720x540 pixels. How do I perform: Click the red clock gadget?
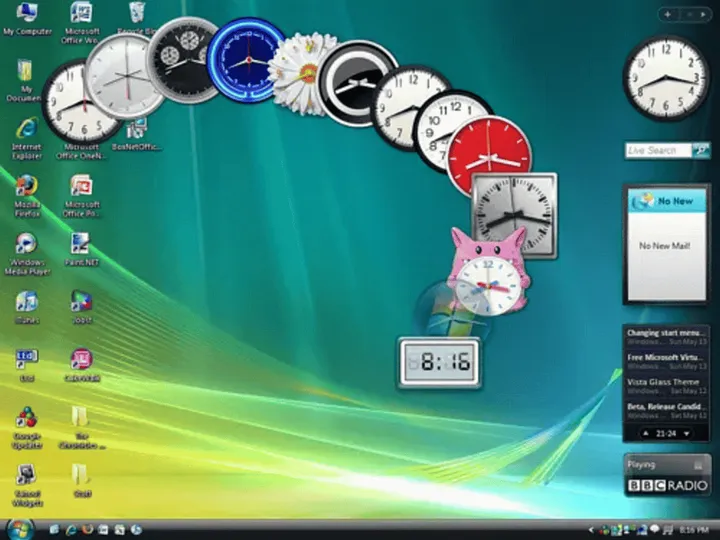click(489, 156)
